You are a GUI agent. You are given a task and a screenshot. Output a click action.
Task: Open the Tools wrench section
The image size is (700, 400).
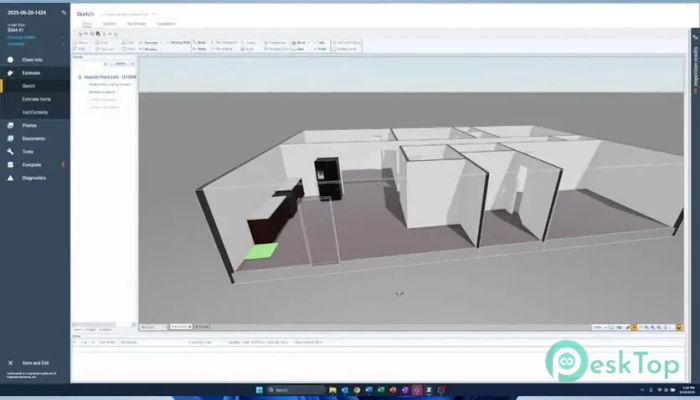click(x=28, y=152)
